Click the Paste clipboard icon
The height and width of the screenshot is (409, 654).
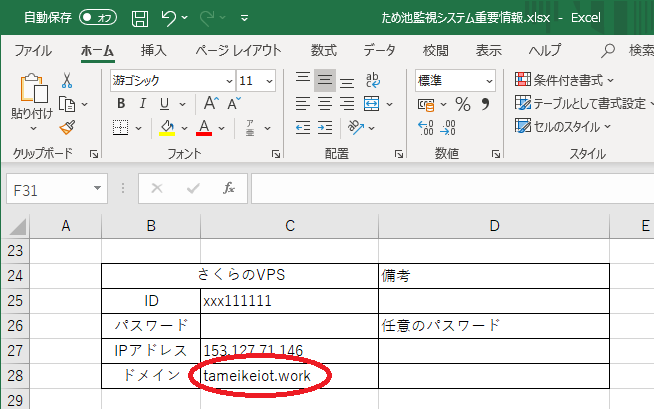click(x=32, y=95)
